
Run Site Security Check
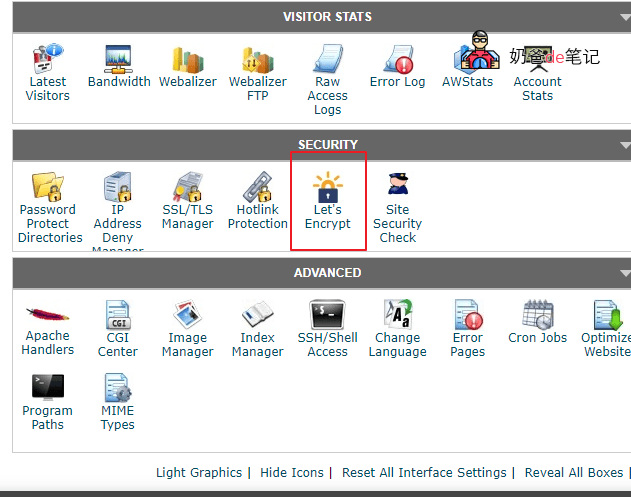(397, 208)
